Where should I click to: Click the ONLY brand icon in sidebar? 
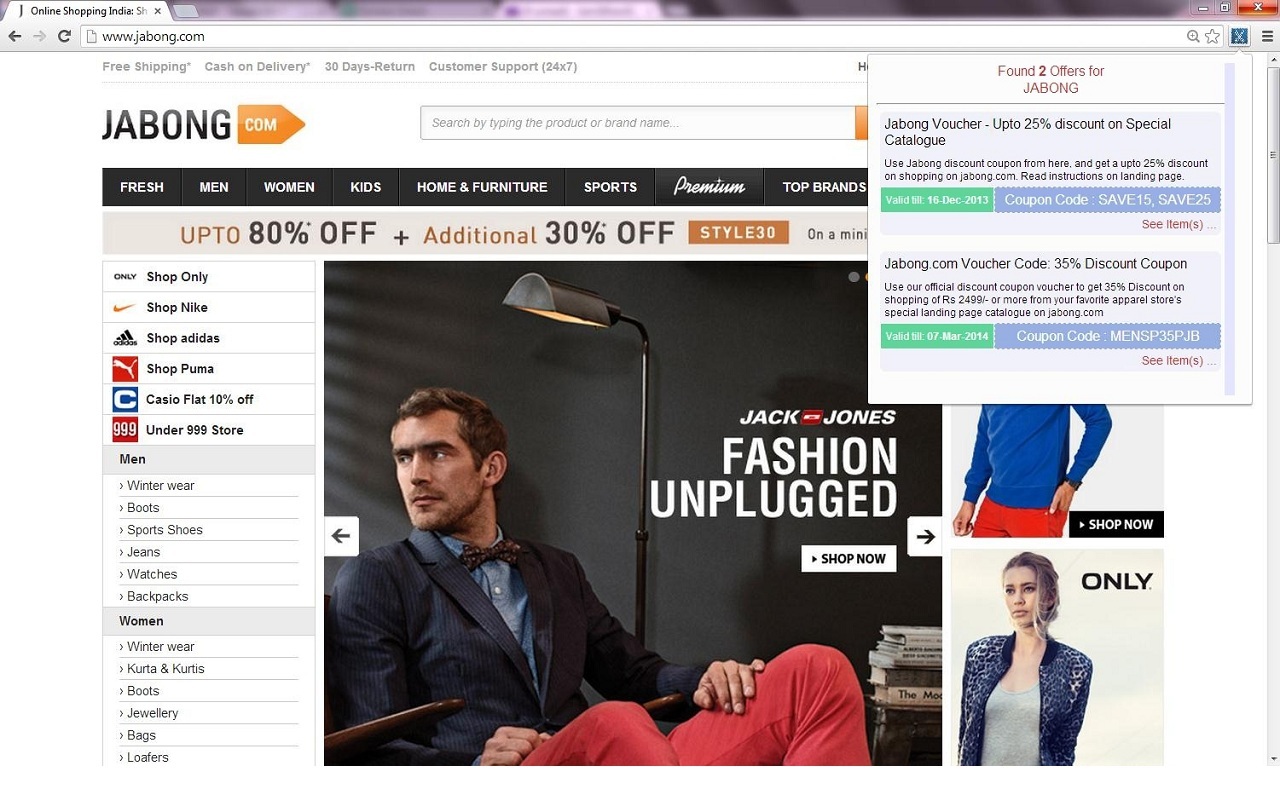[125, 277]
